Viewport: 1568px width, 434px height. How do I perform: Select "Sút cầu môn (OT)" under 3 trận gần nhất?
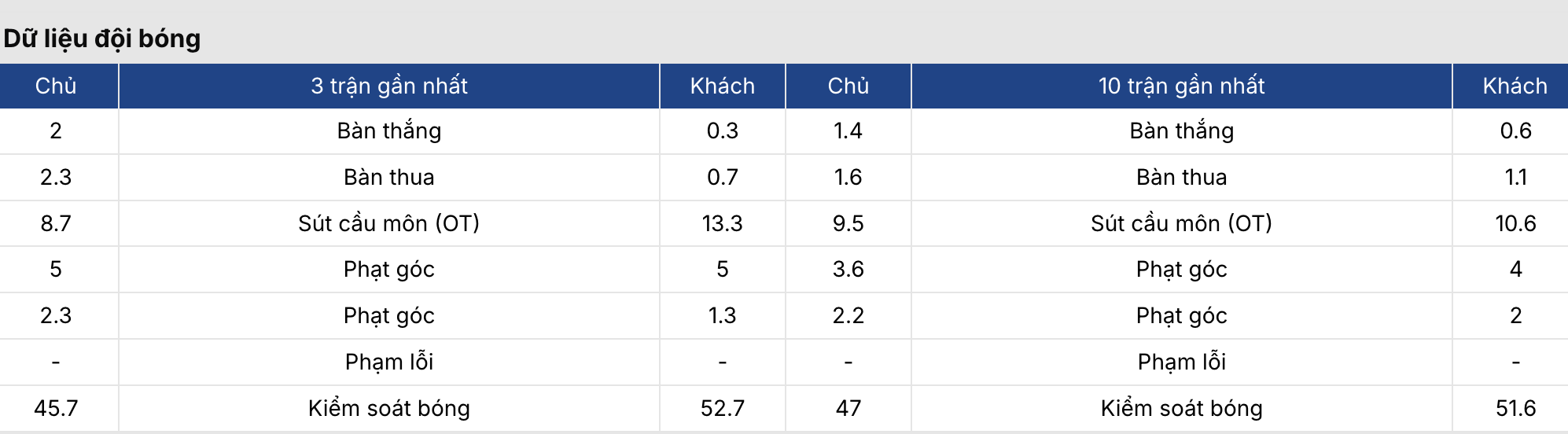pyautogui.click(x=389, y=223)
